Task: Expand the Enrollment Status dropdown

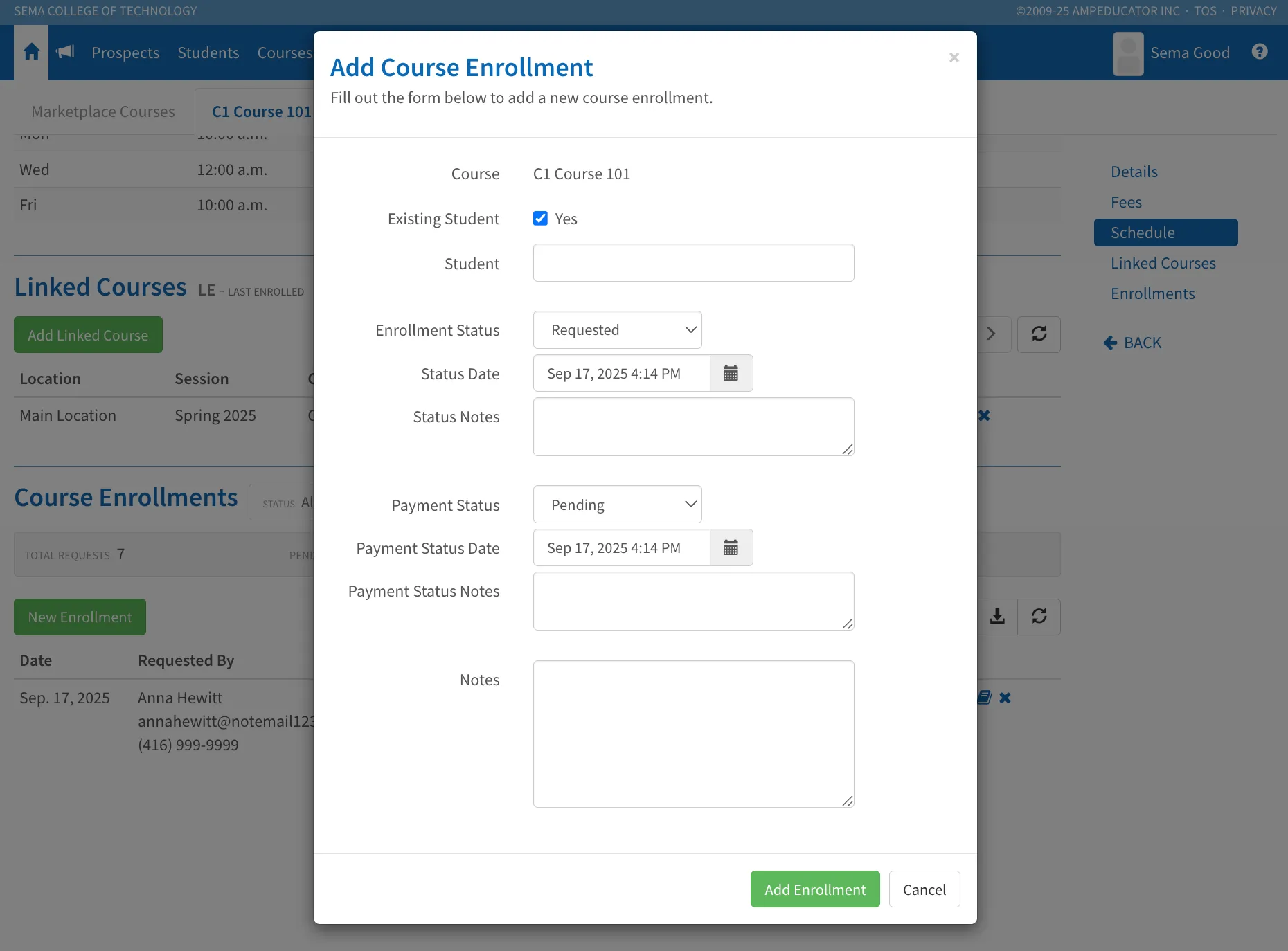Action: 618,330
